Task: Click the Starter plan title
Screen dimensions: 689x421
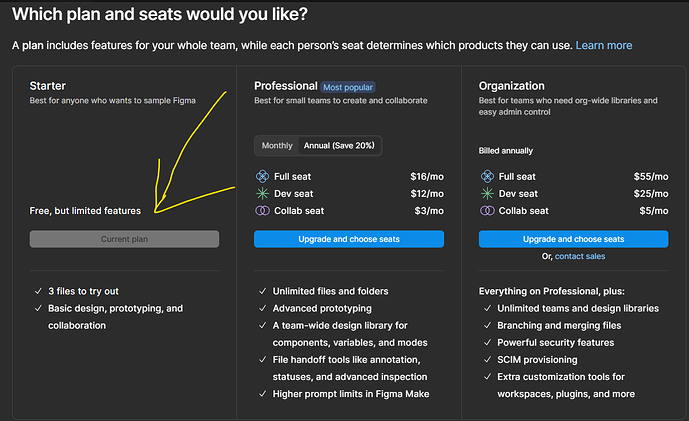Action: 47,86
